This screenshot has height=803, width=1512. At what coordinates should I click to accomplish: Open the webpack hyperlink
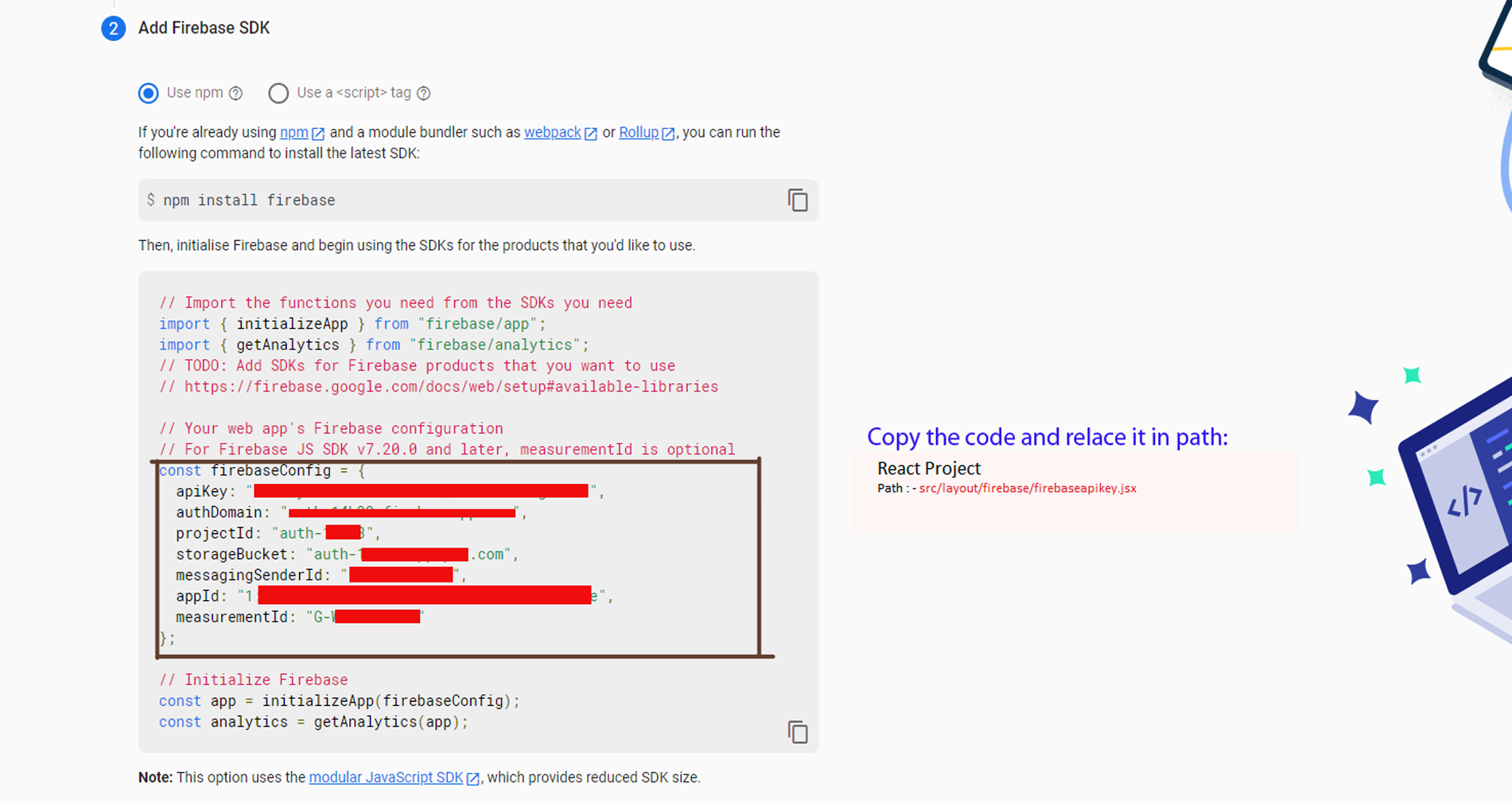[552, 133]
